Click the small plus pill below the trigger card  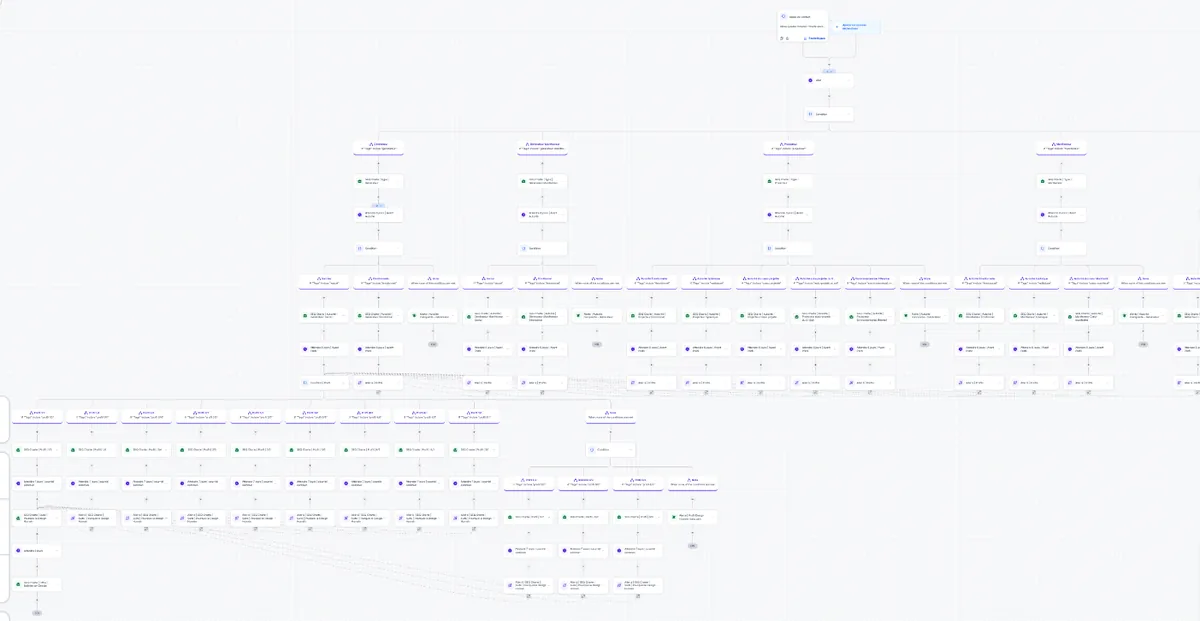coord(829,71)
